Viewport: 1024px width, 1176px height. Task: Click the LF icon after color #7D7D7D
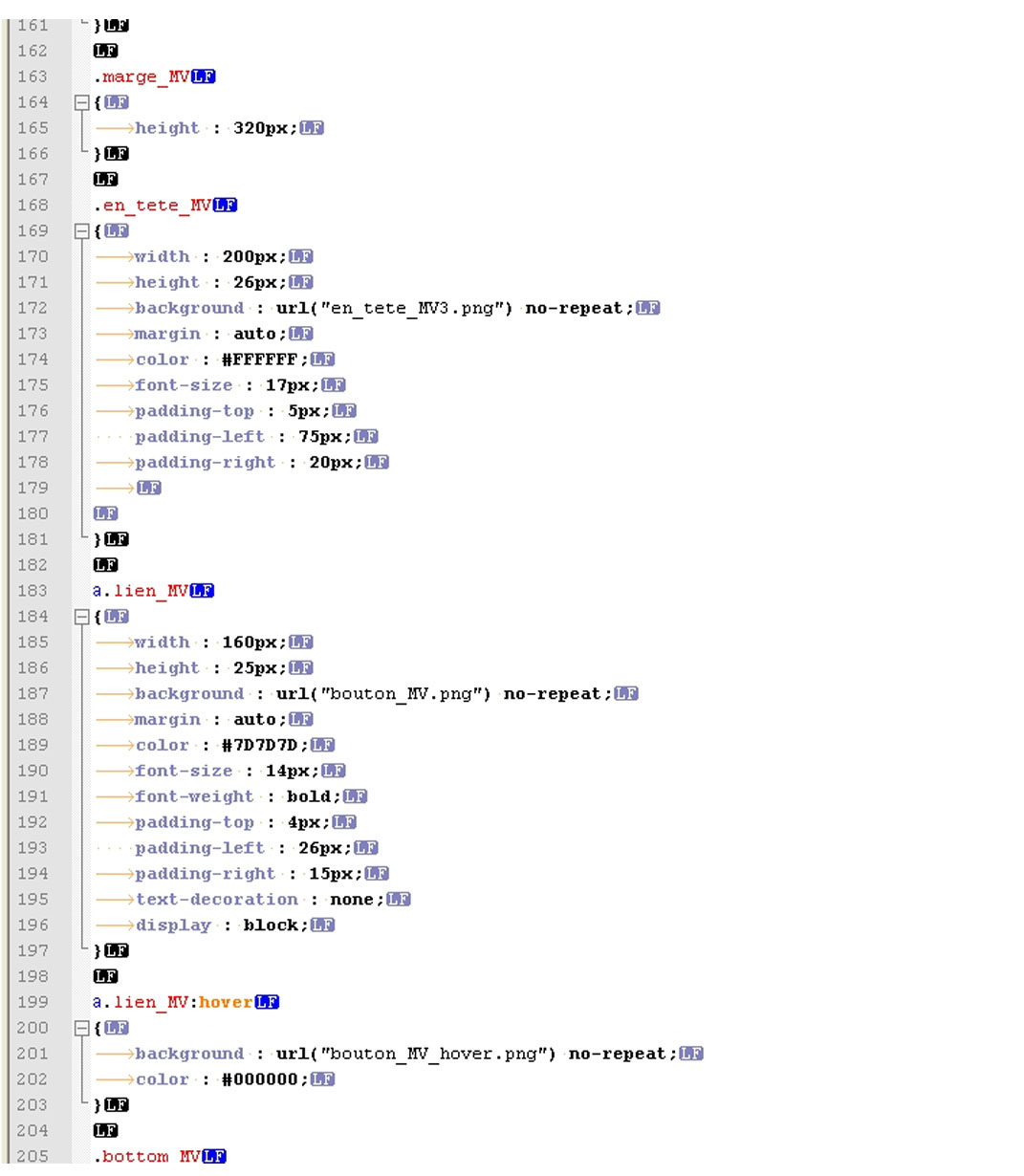321,745
